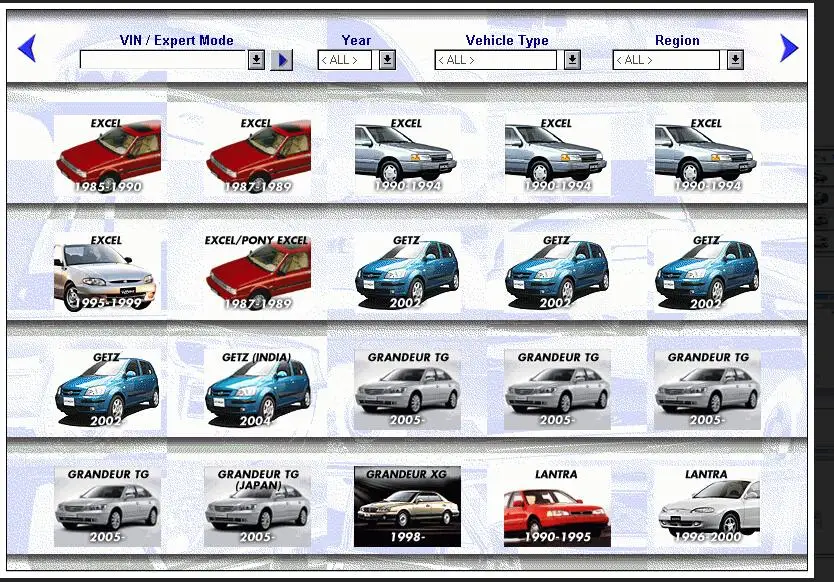Click the Region '< ALL >' field

[666, 60]
